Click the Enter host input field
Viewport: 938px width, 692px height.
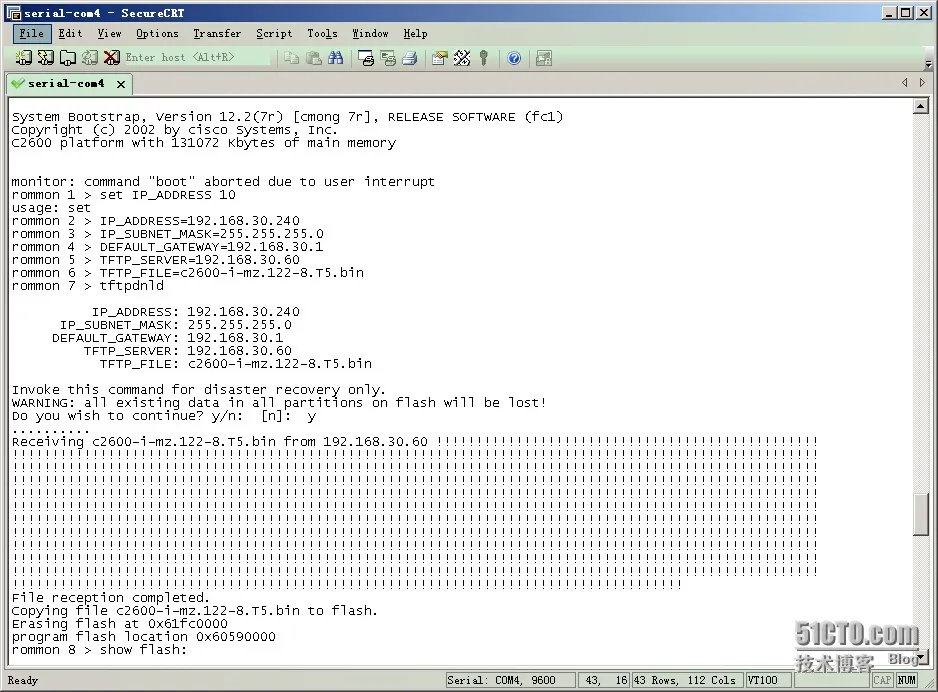pos(197,57)
